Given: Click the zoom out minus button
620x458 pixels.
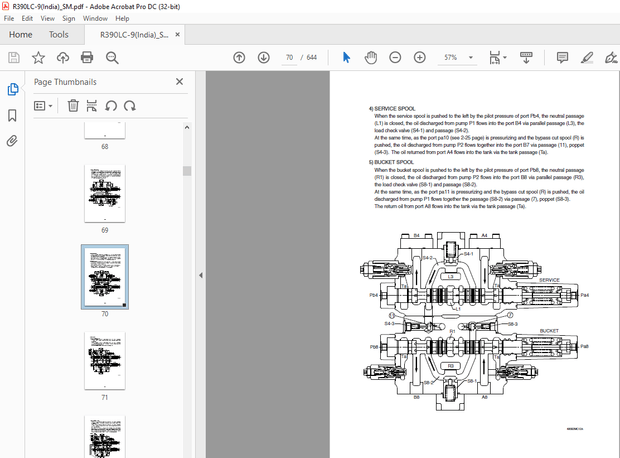Looking at the screenshot, I should pyautogui.click(x=395, y=58).
